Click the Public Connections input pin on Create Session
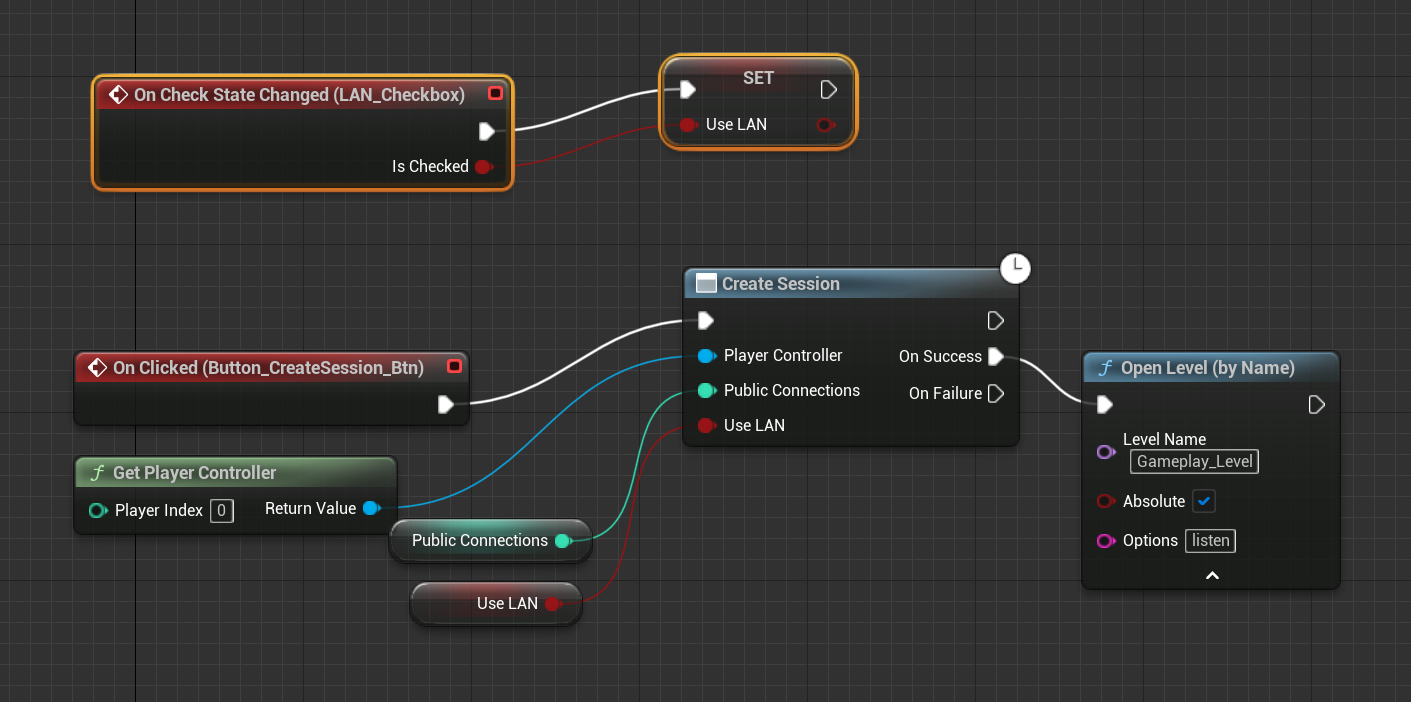The image size is (1411, 702). point(706,390)
